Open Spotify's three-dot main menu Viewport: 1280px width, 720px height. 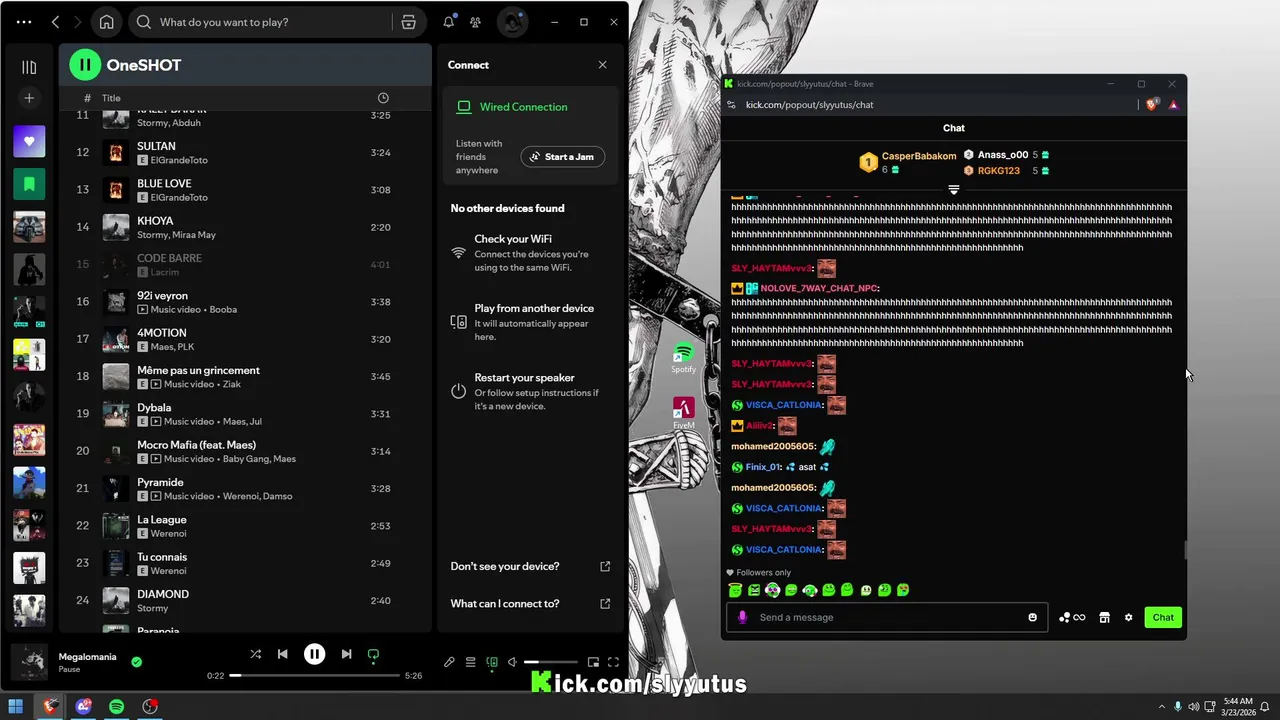click(x=24, y=22)
